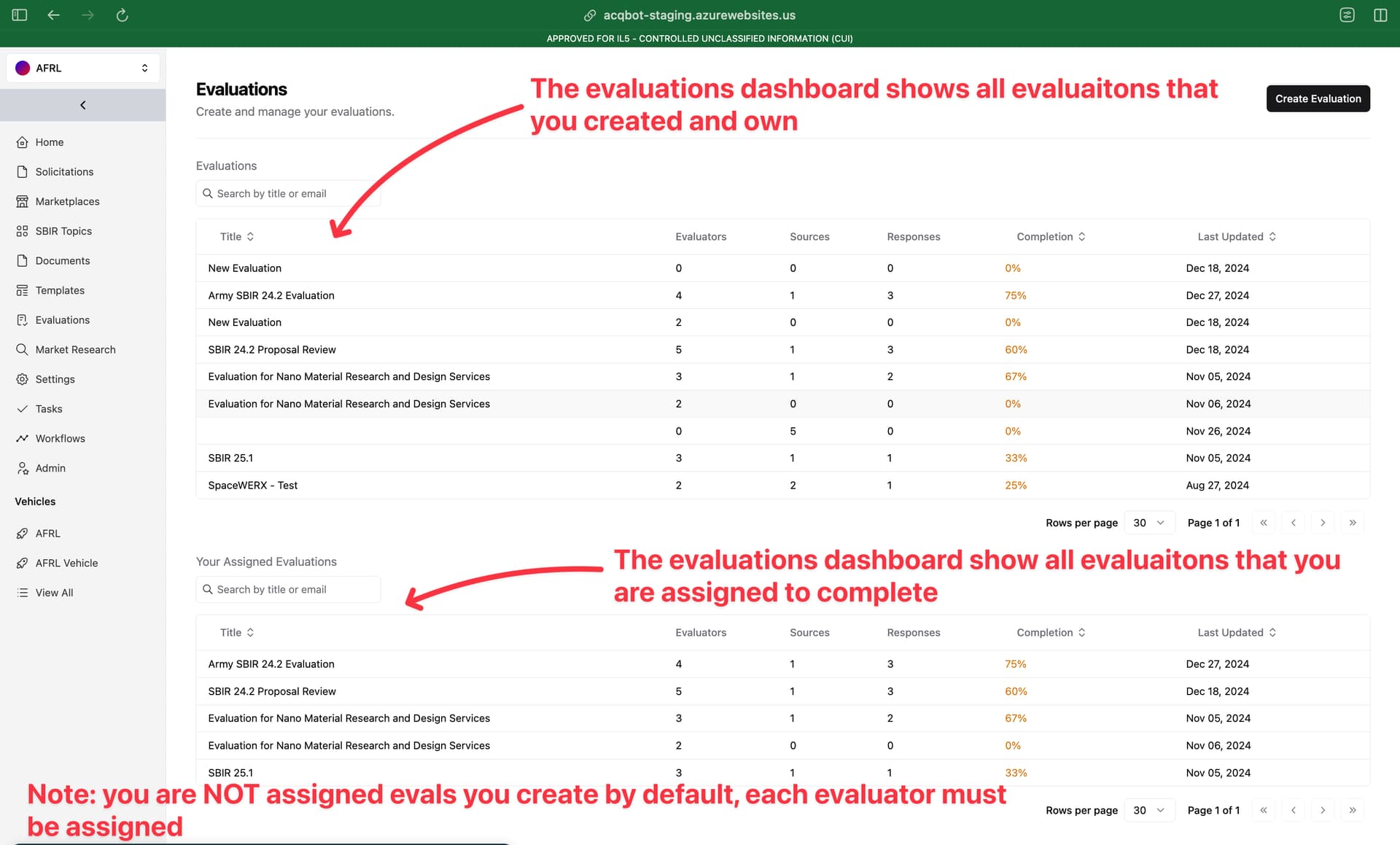
Task: Open AFRL Vehicle link in sidebar
Action: [66, 563]
